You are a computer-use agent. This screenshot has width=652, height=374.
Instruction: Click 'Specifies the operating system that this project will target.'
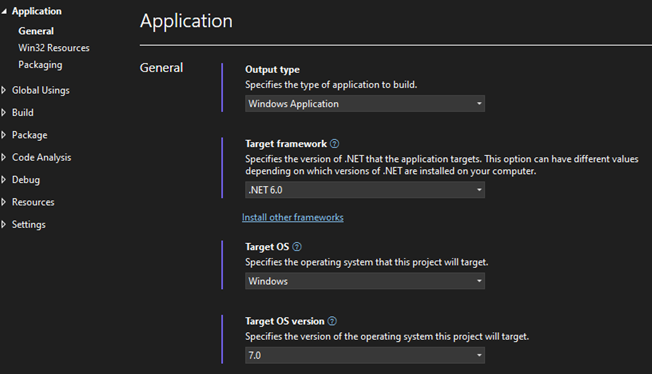coord(367,263)
